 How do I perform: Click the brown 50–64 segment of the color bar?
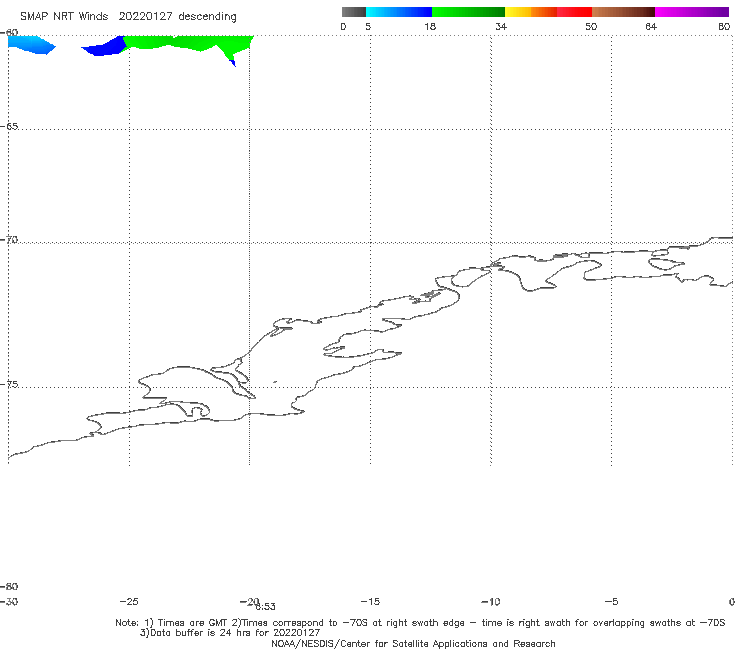point(623,12)
